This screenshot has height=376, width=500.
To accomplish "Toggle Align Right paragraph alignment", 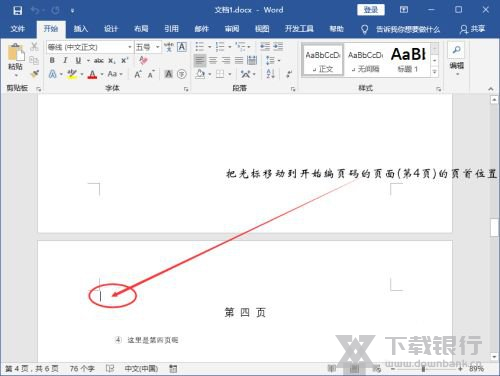I will (226, 60).
